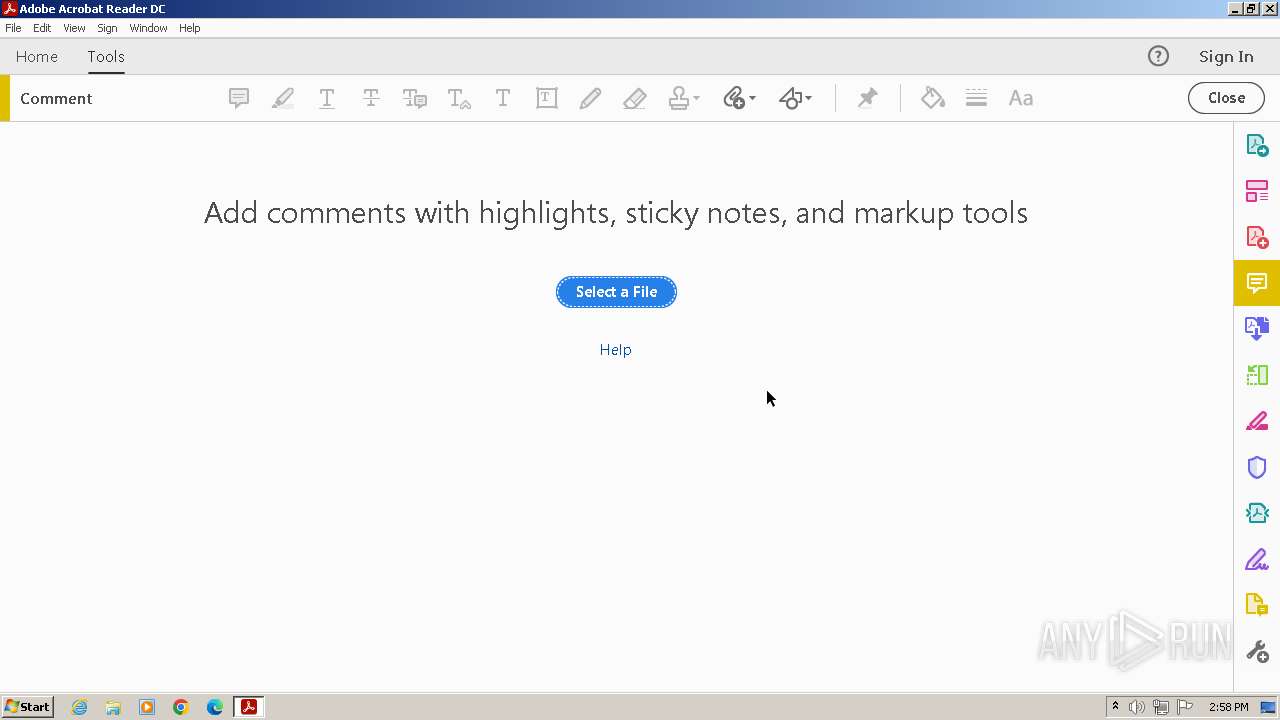Click the Windows Start button
Viewport: 1280px width, 720px height.
point(27,707)
